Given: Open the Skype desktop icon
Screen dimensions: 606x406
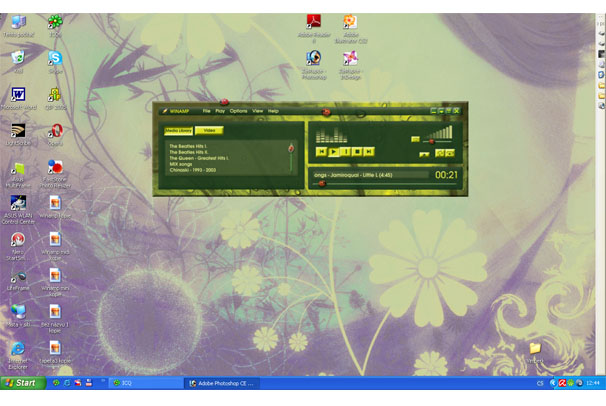Looking at the screenshot, I should [x=54, y=59].
